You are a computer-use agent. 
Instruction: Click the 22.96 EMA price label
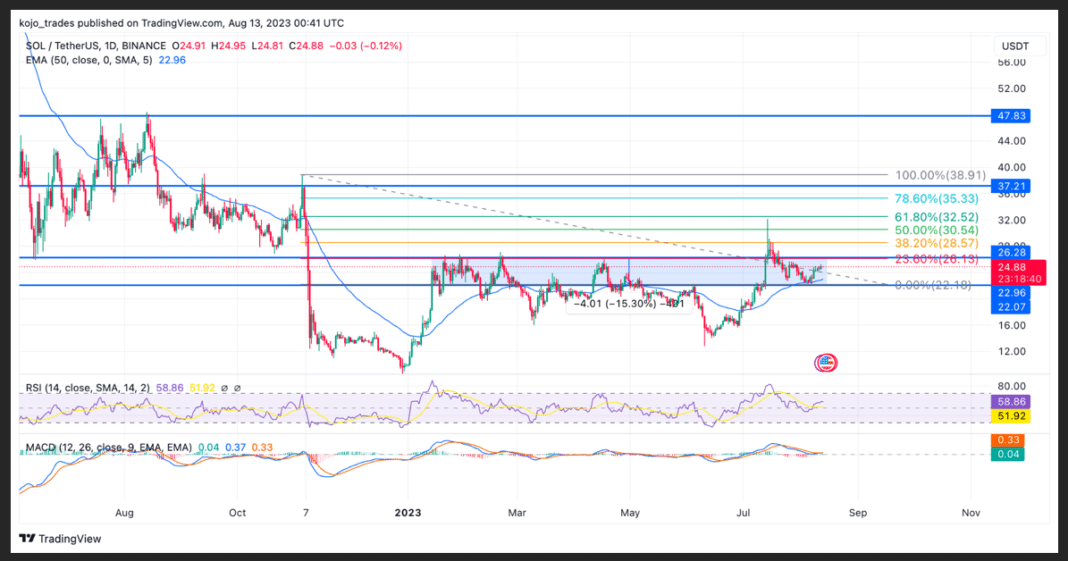(1011, 293)
